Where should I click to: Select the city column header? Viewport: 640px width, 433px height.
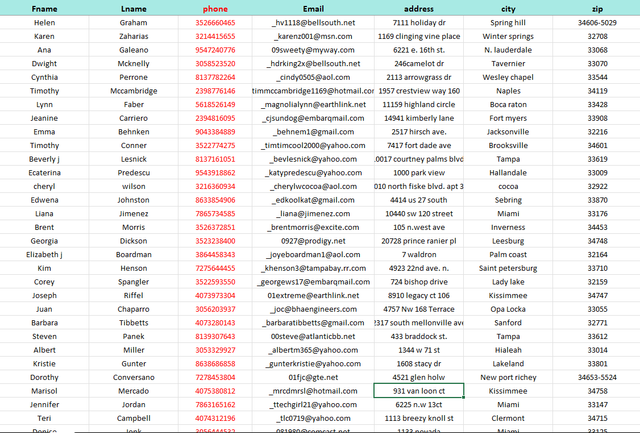(508, 9)
